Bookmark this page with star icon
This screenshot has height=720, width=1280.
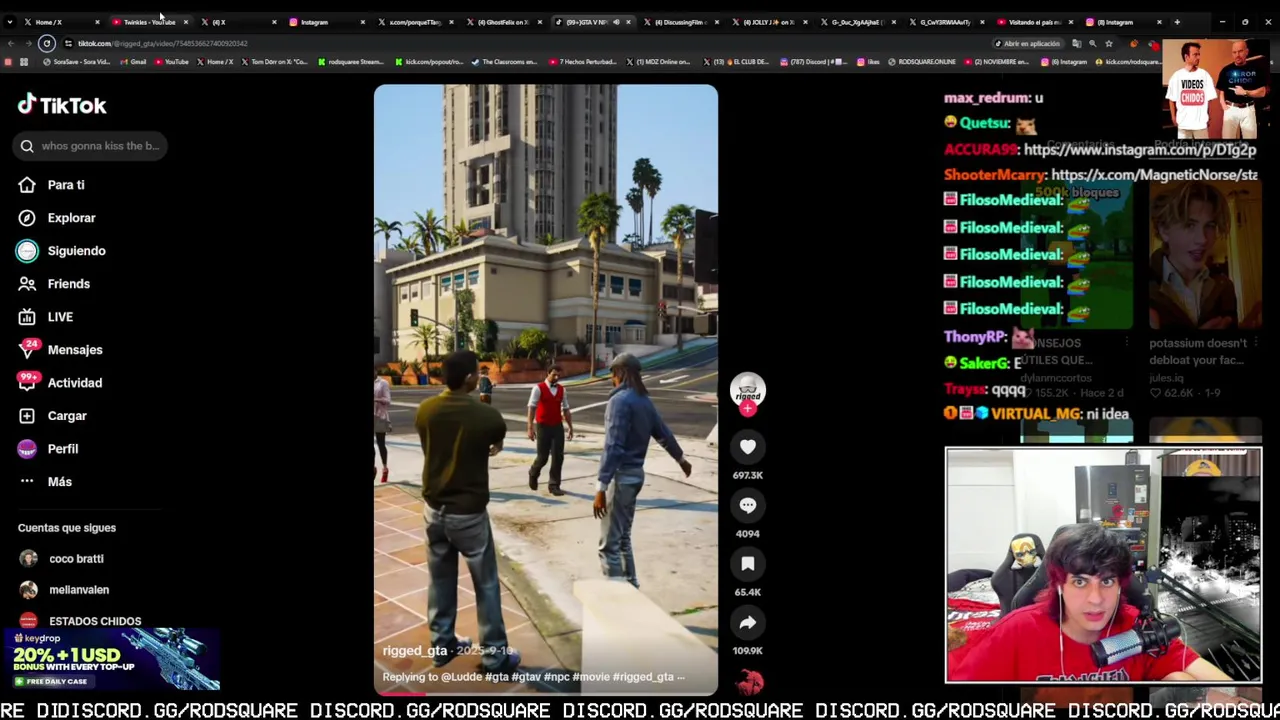1109,44
